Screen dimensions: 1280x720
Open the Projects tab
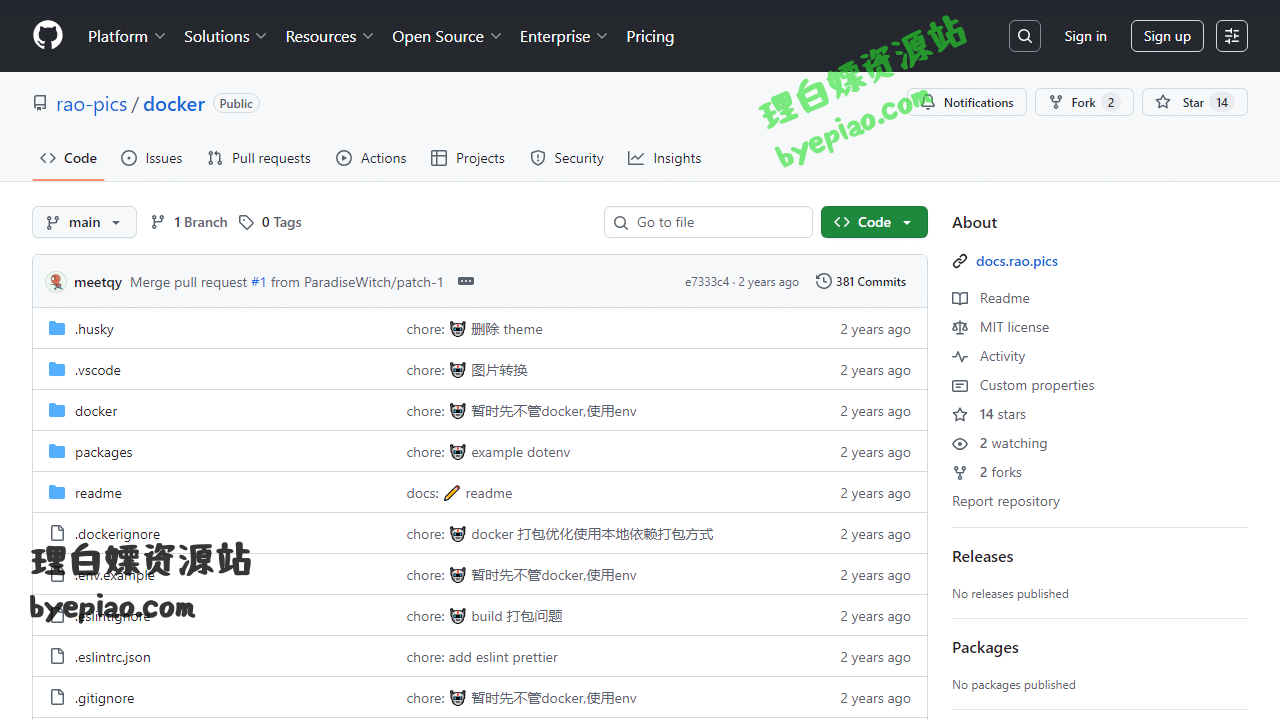click(468, 158)
